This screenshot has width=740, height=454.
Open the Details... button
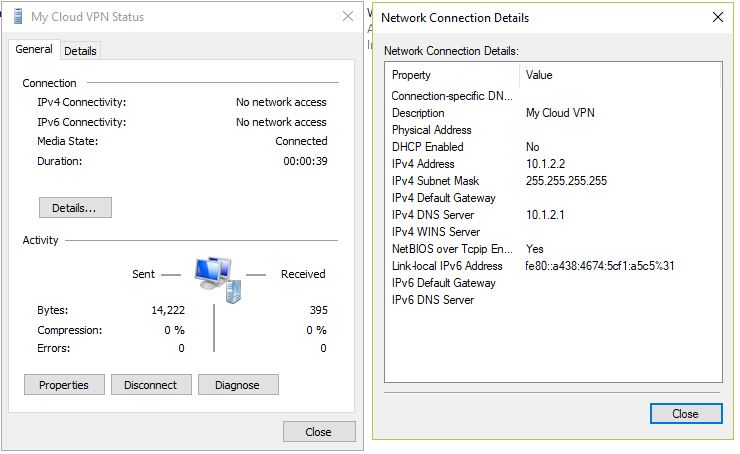click(75, 208)
